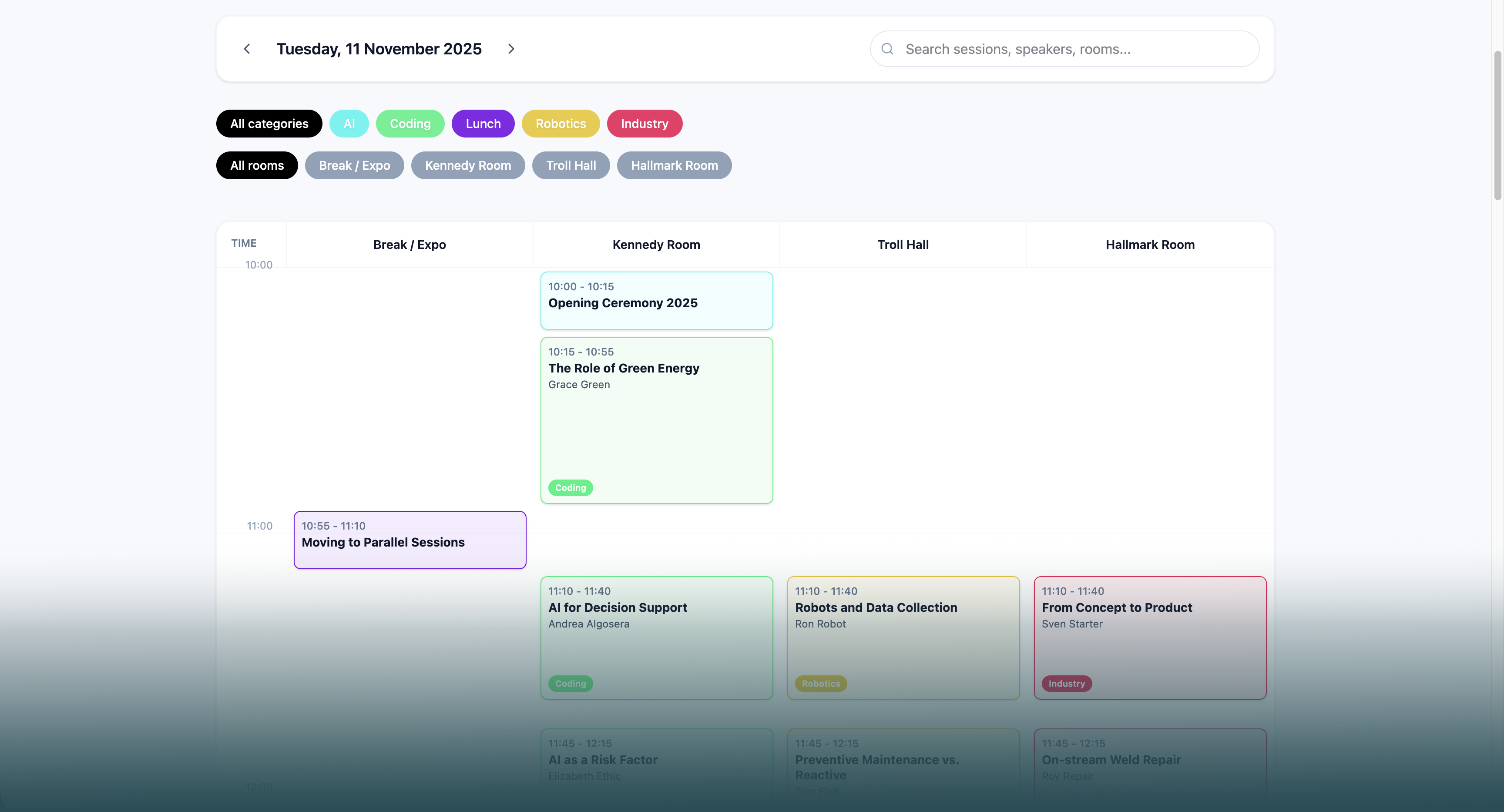The width and height of the screenshot is (1504, 812).
Task: Filter by Robotics category chip
Action: [561, 124]
